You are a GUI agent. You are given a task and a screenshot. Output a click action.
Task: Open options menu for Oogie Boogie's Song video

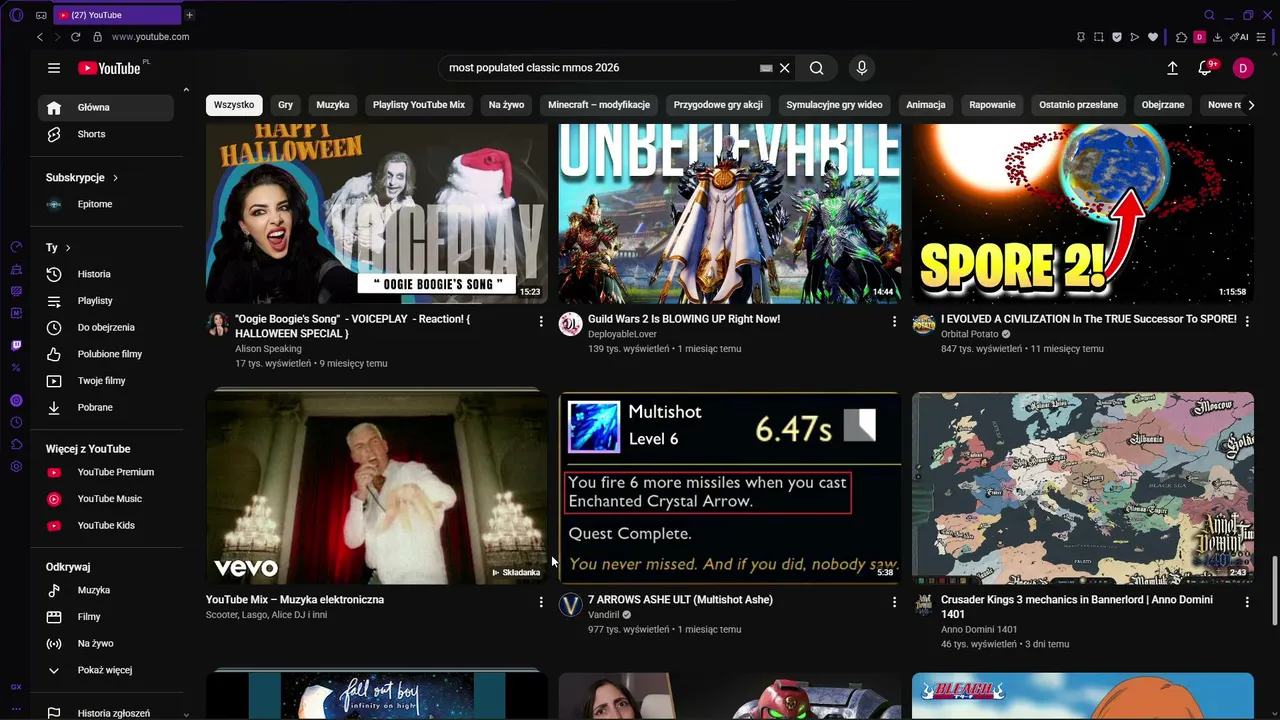click(x=541, y=321)
